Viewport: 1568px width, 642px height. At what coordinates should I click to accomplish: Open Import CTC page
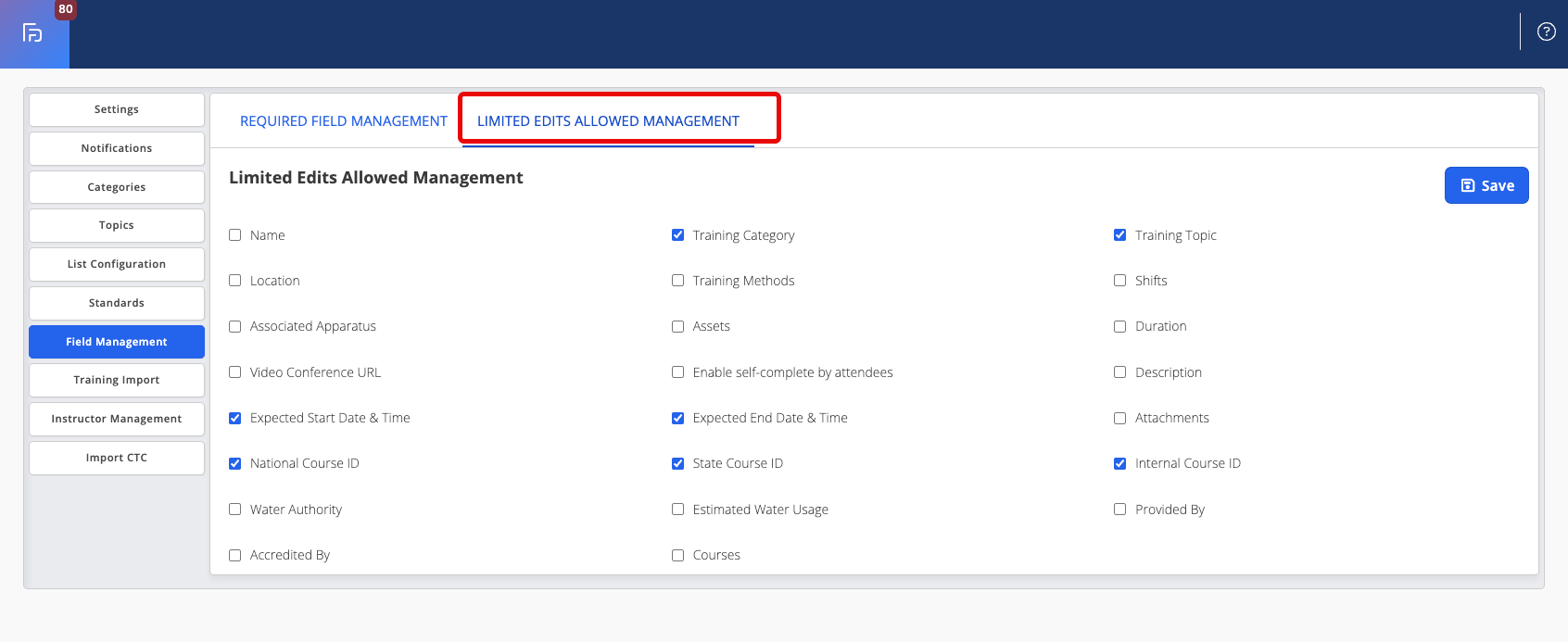coord(117,458)
